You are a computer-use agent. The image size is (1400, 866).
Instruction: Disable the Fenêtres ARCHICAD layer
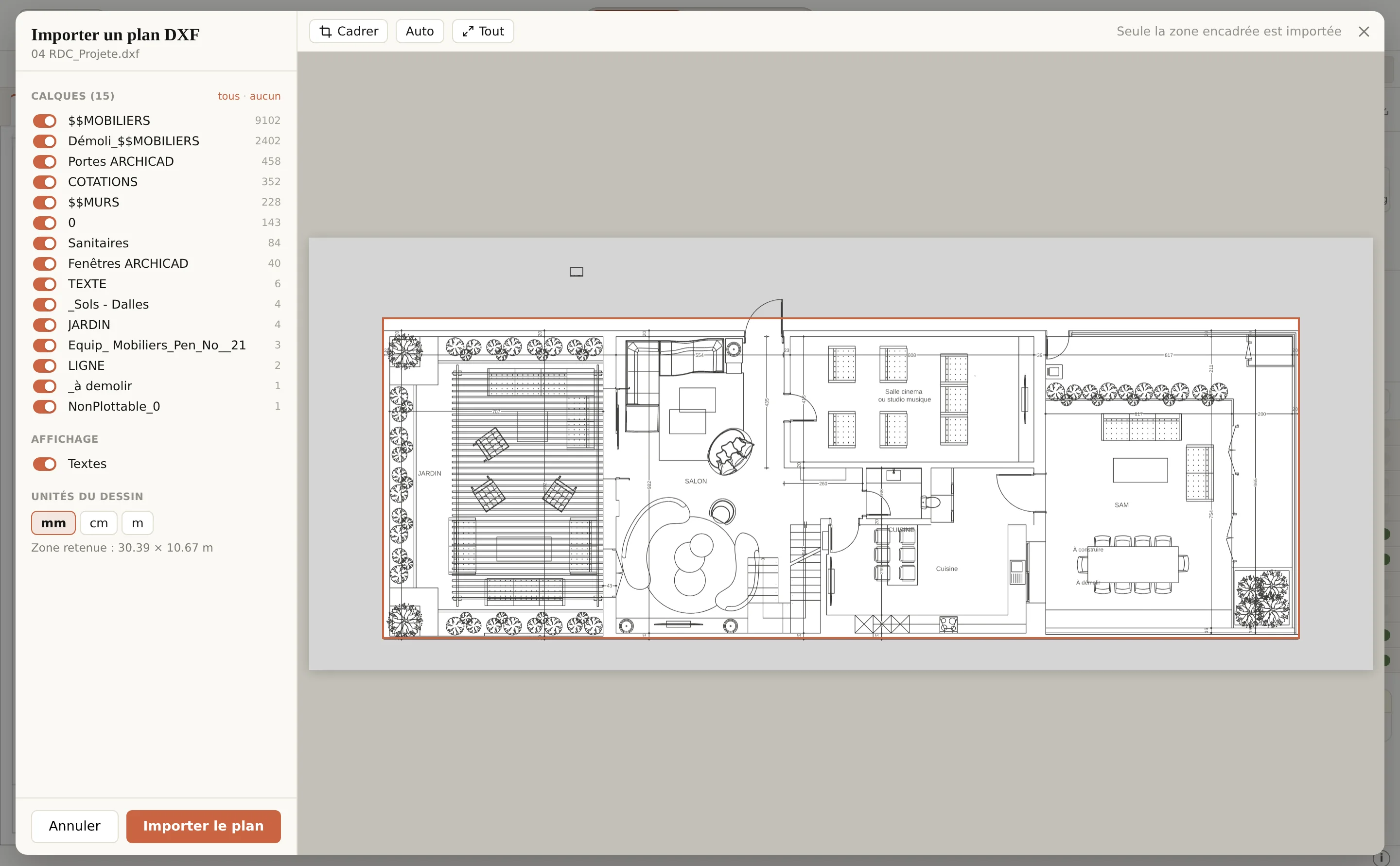[x=45, y=263]
